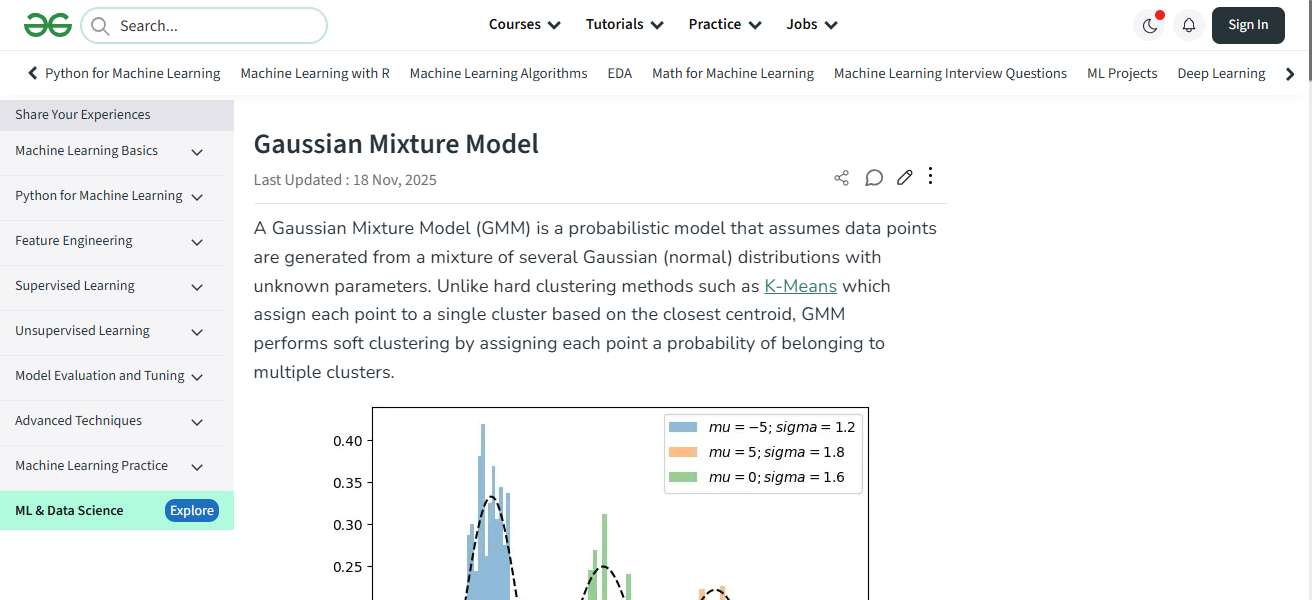Open article comments with the speech bubble icon
This screenshot has width=1312, height=600.
(873, 177)
